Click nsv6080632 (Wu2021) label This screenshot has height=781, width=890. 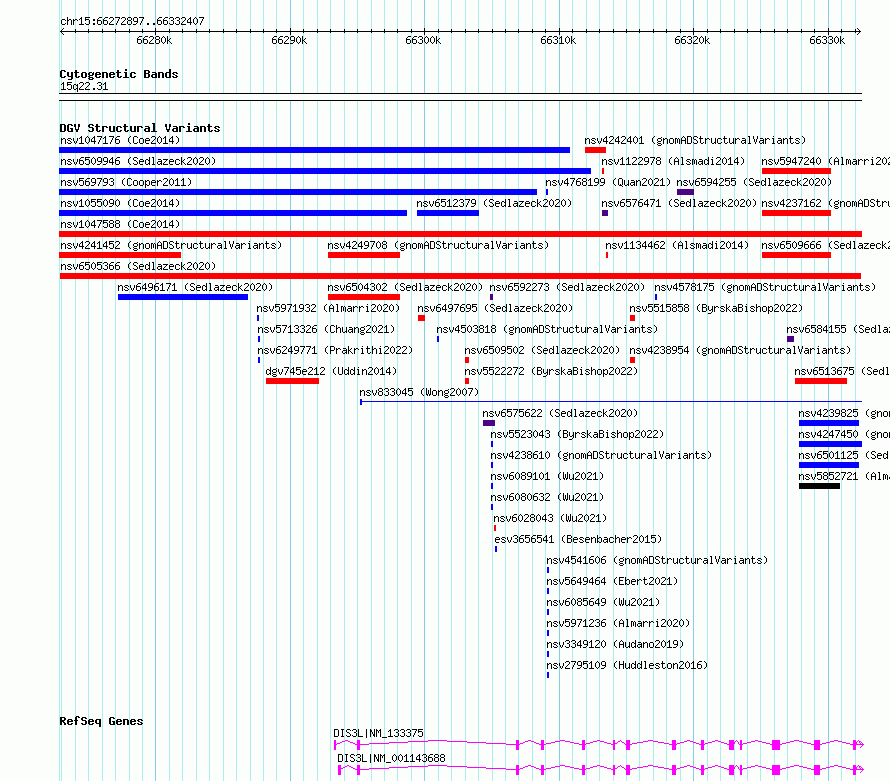click(547, 497)
